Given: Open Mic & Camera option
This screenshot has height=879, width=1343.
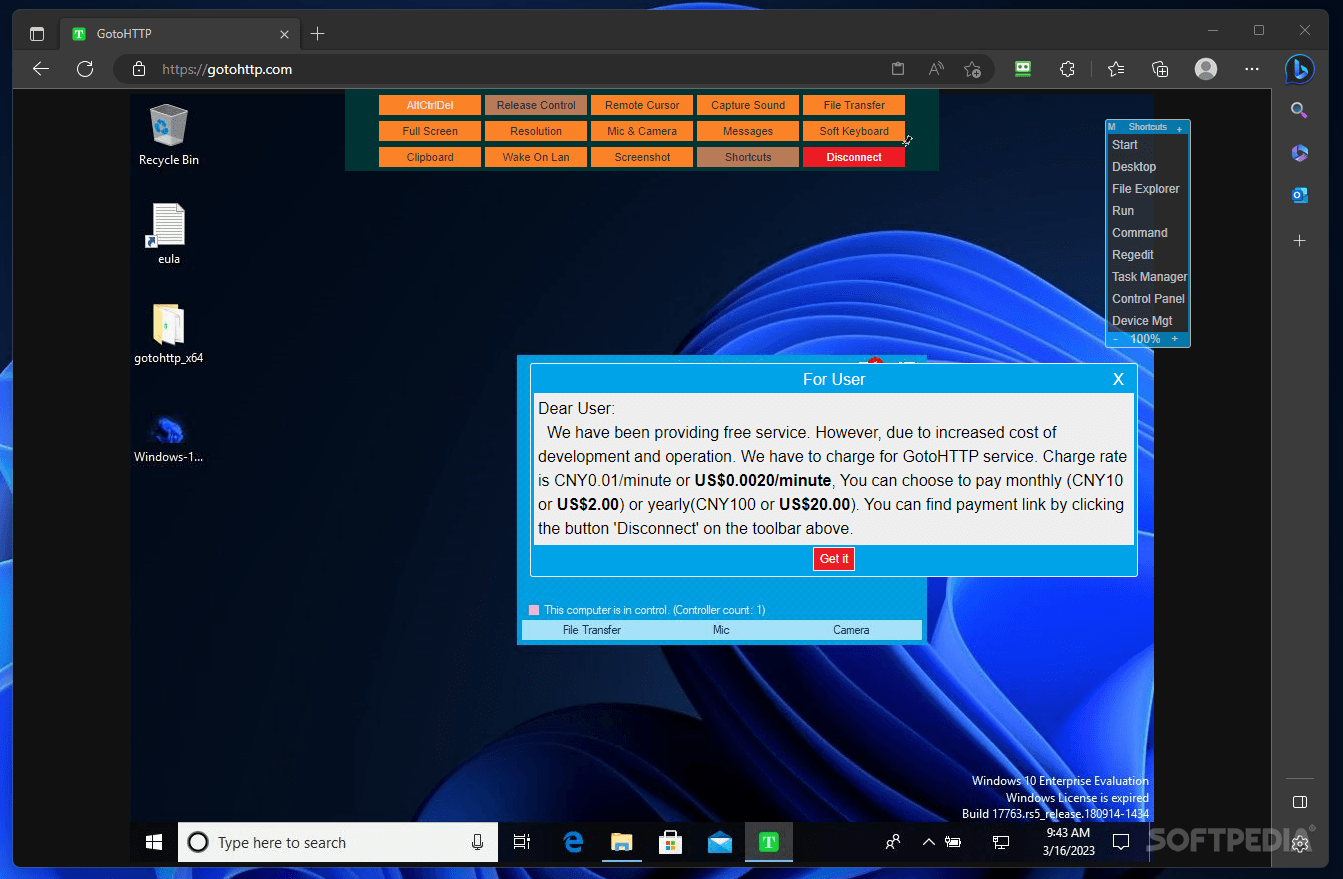Looking at the screenshot, I should click(642, 131).
